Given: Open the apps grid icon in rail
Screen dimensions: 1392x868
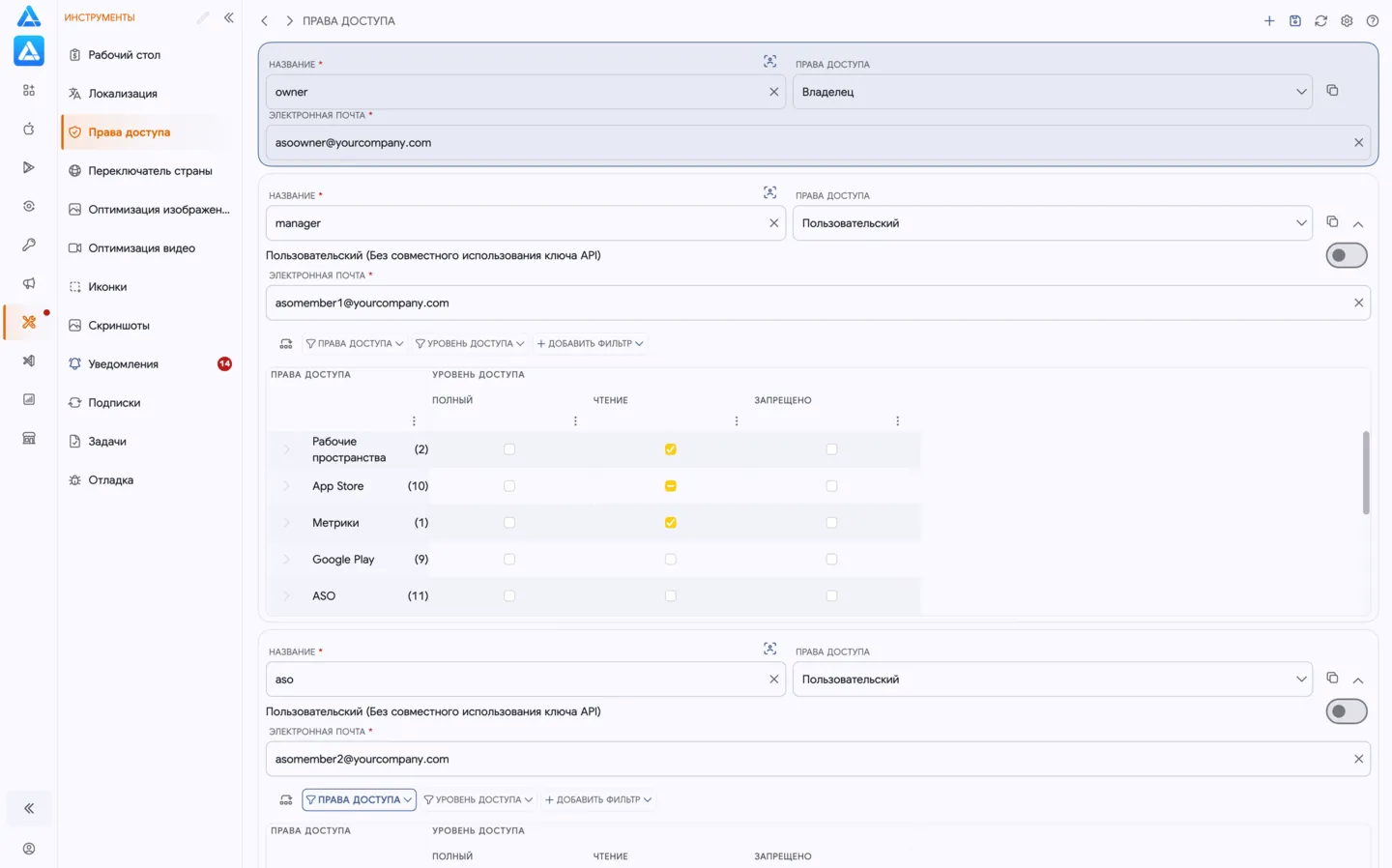Looking at the screenshot, I should 29,90.
